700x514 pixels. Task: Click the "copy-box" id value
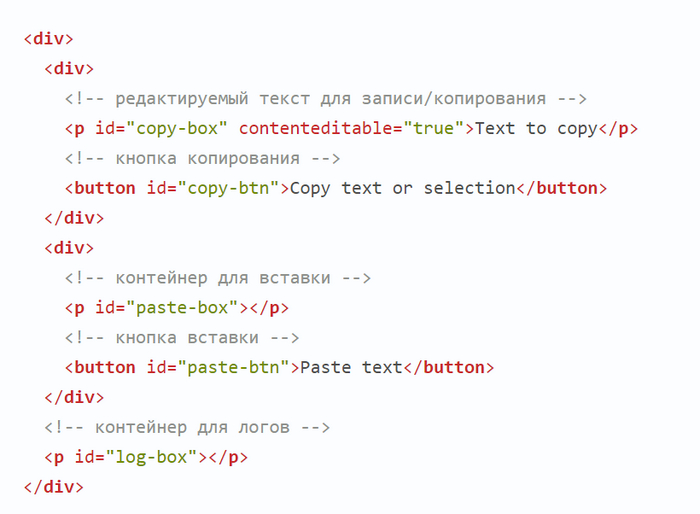[179, 128]
